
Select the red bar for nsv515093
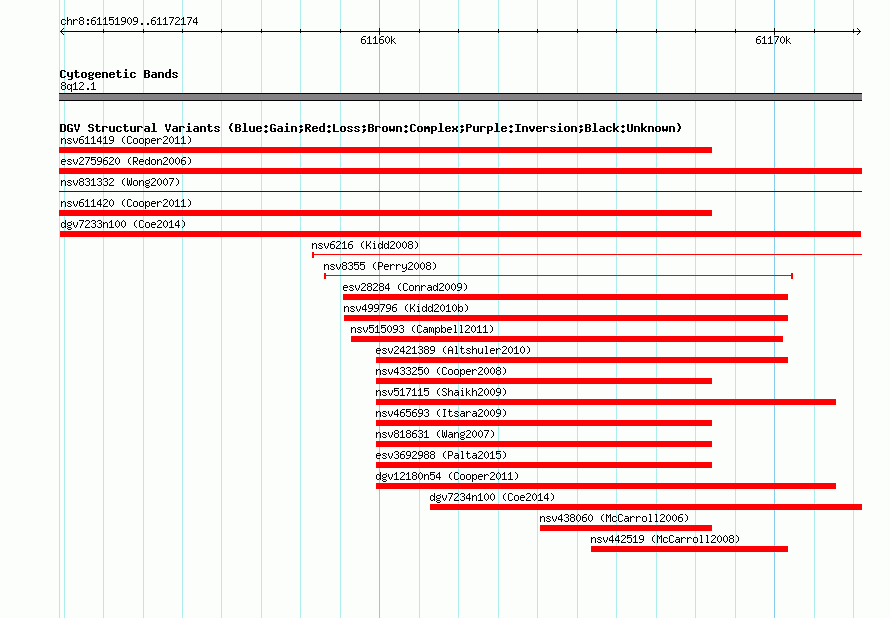coord(567,339)
